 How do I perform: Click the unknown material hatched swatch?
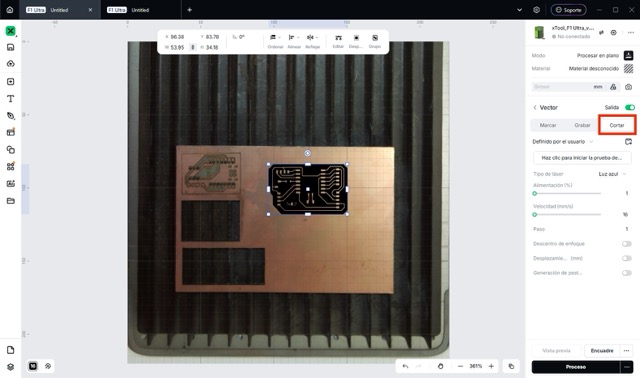click(629, 68)
